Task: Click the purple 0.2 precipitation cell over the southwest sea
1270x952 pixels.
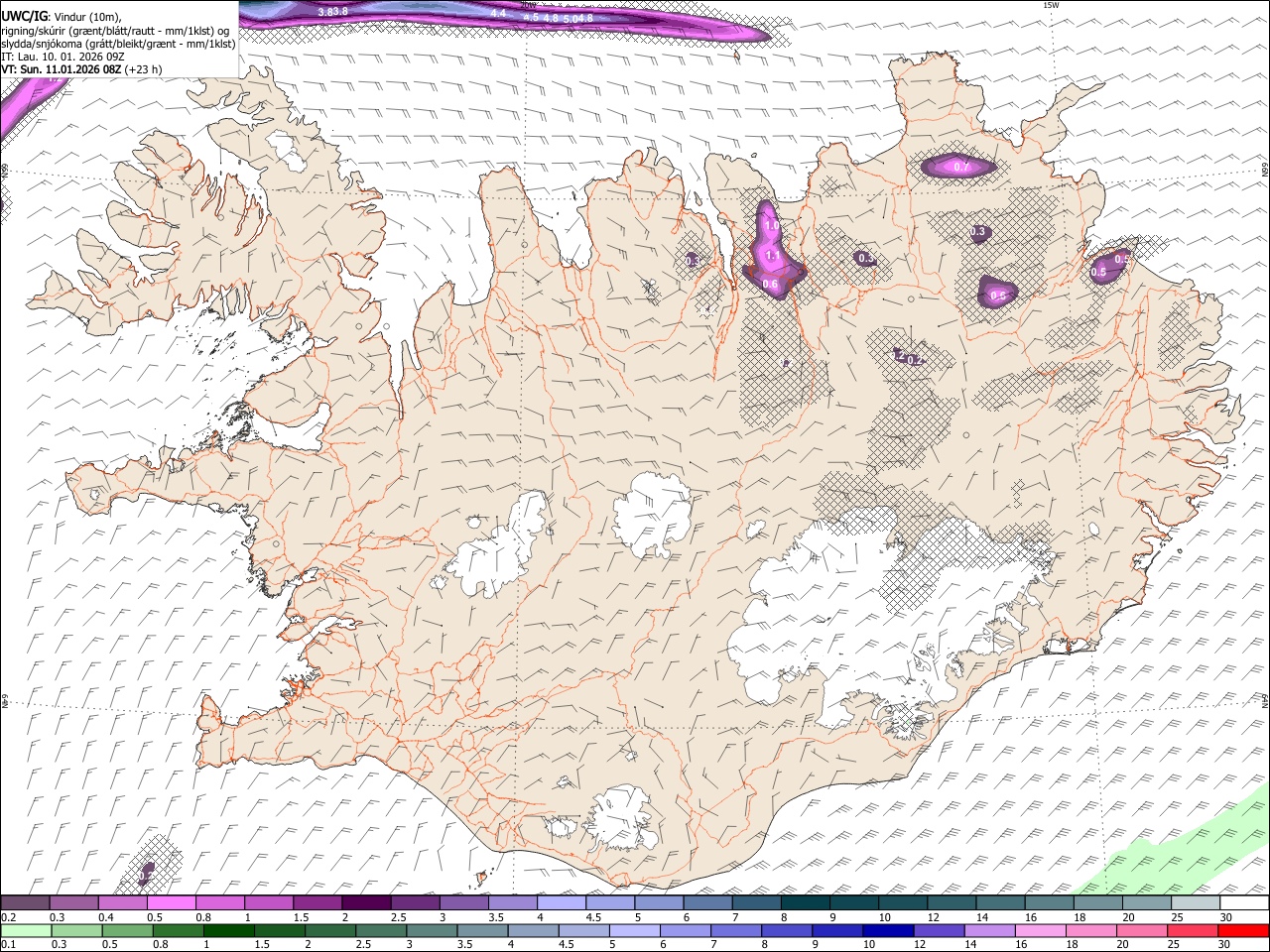Action: [x=146, y=874]
